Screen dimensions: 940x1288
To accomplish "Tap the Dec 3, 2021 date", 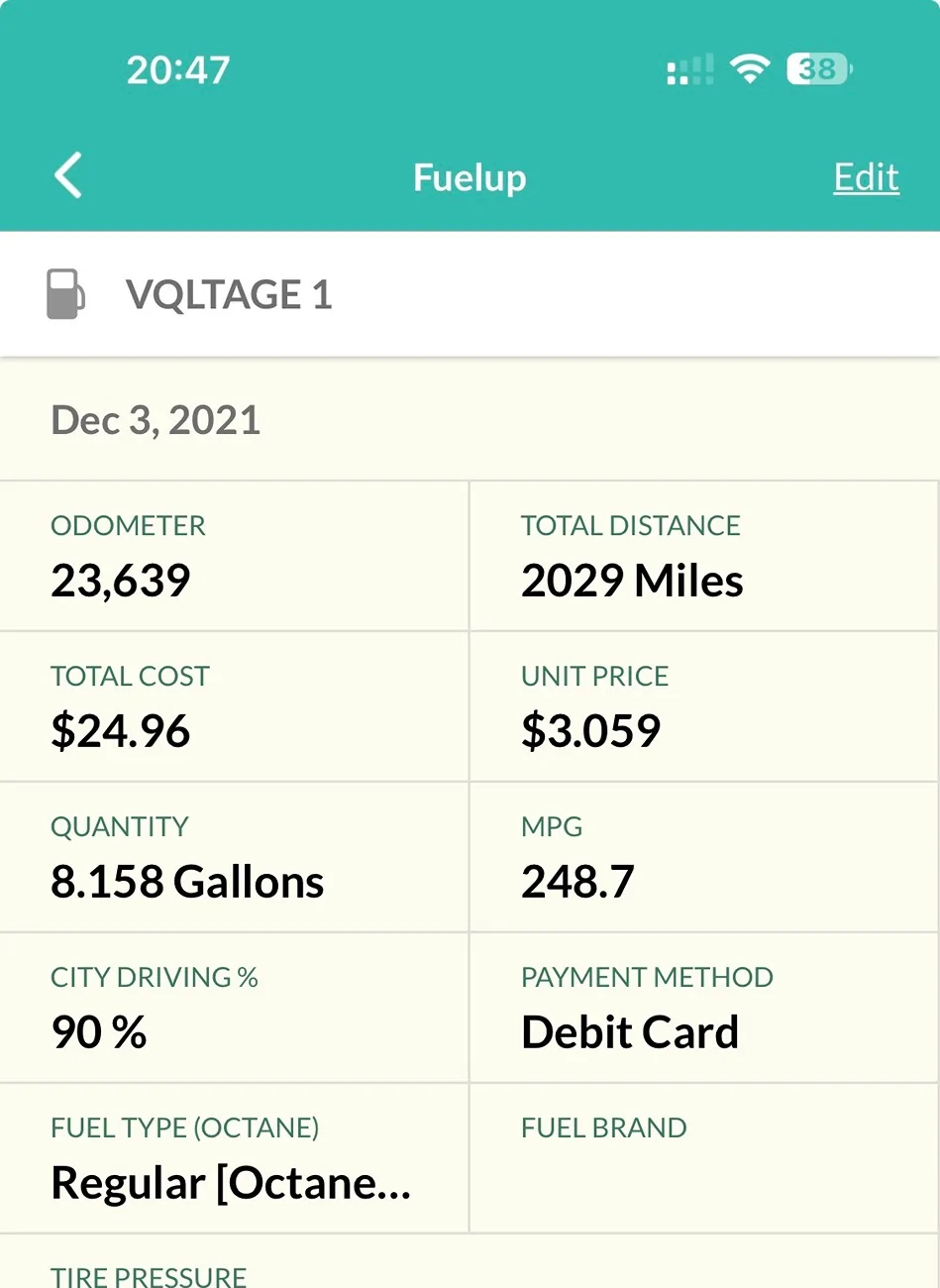I will point(156,420).
